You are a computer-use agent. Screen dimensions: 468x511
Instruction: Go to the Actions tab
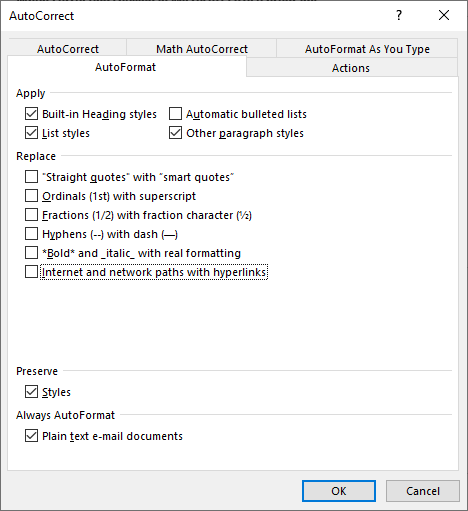pos(351,68)
